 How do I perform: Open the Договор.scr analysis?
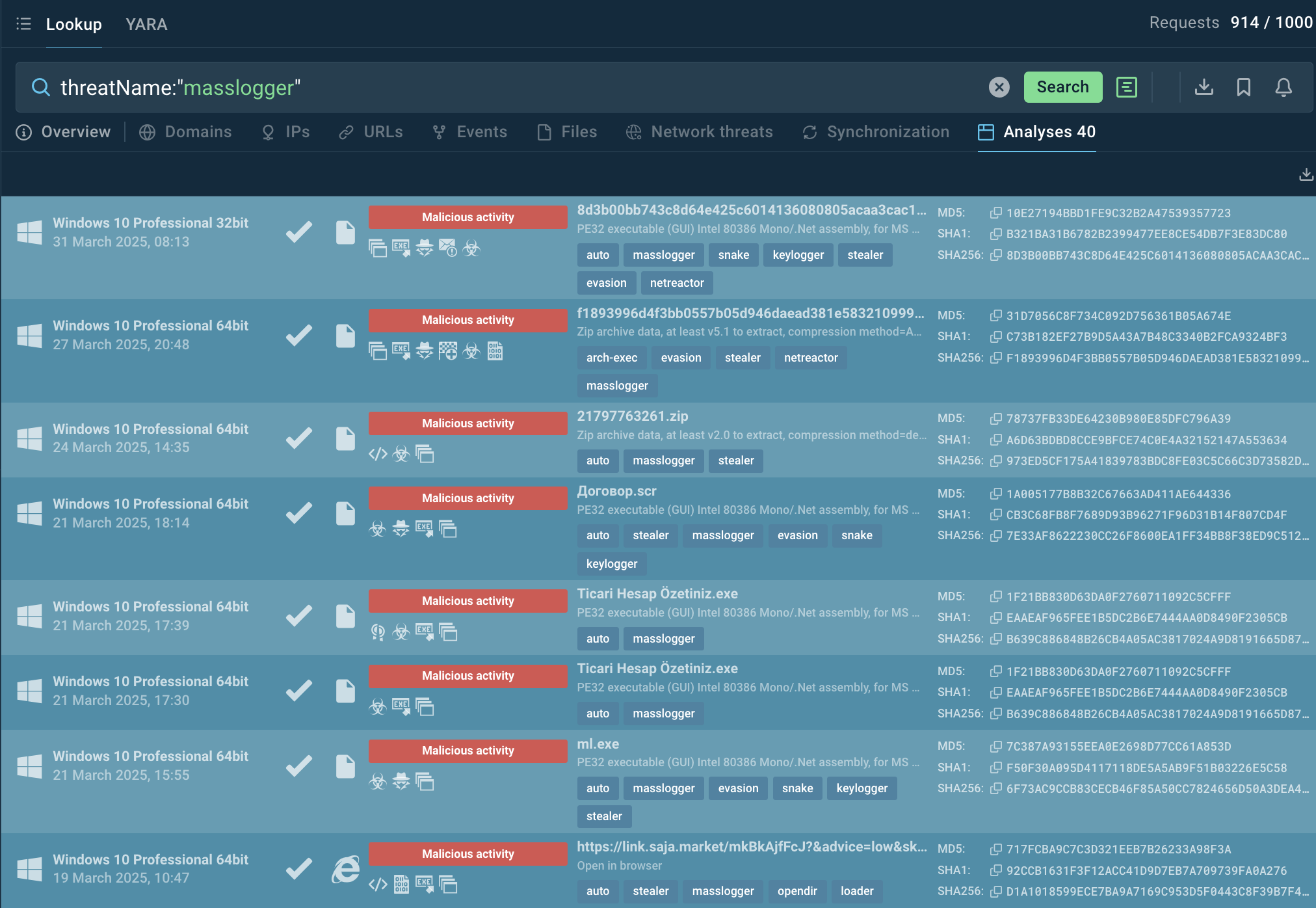pyautogui.click(x=617, y=491)
